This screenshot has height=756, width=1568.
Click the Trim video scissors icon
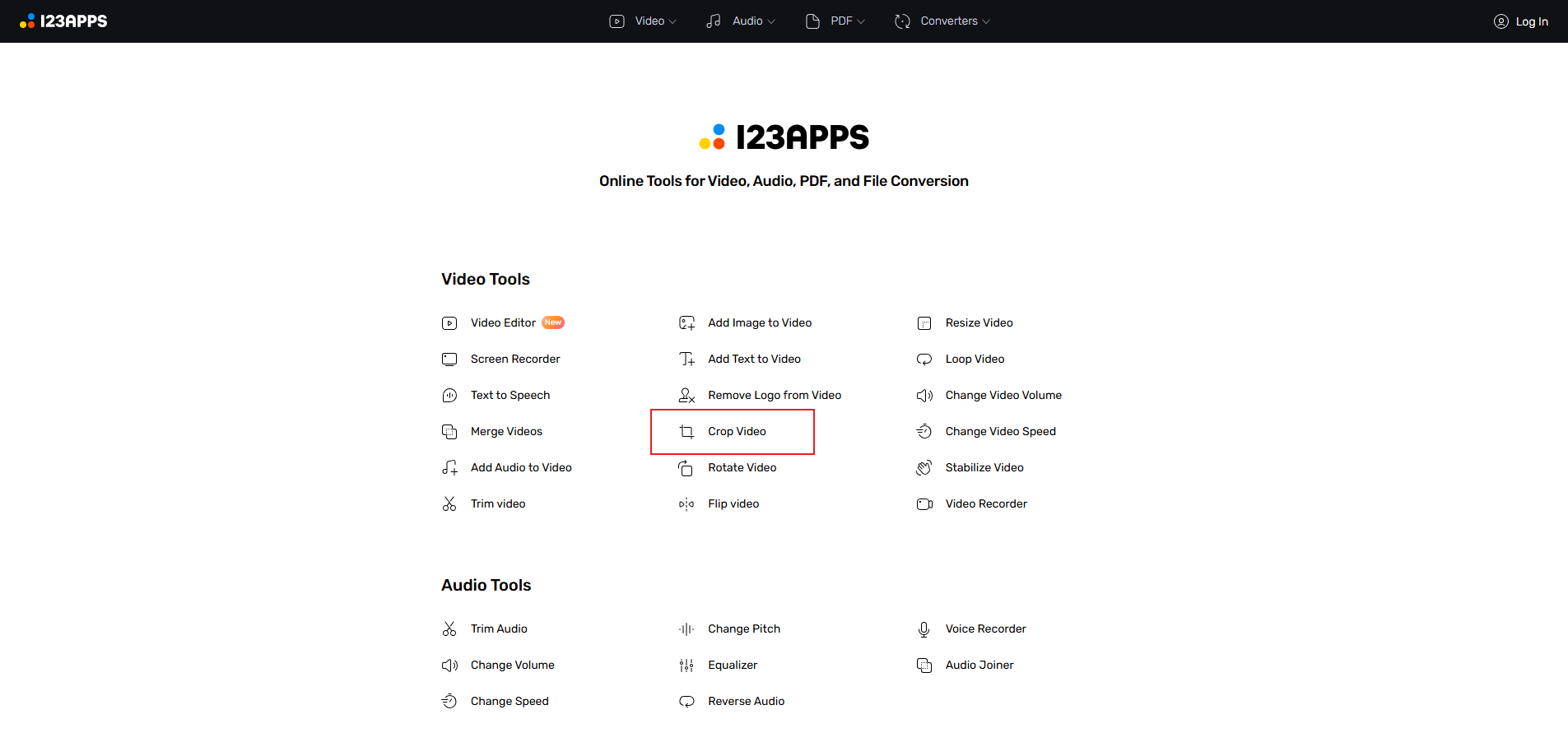449,504
